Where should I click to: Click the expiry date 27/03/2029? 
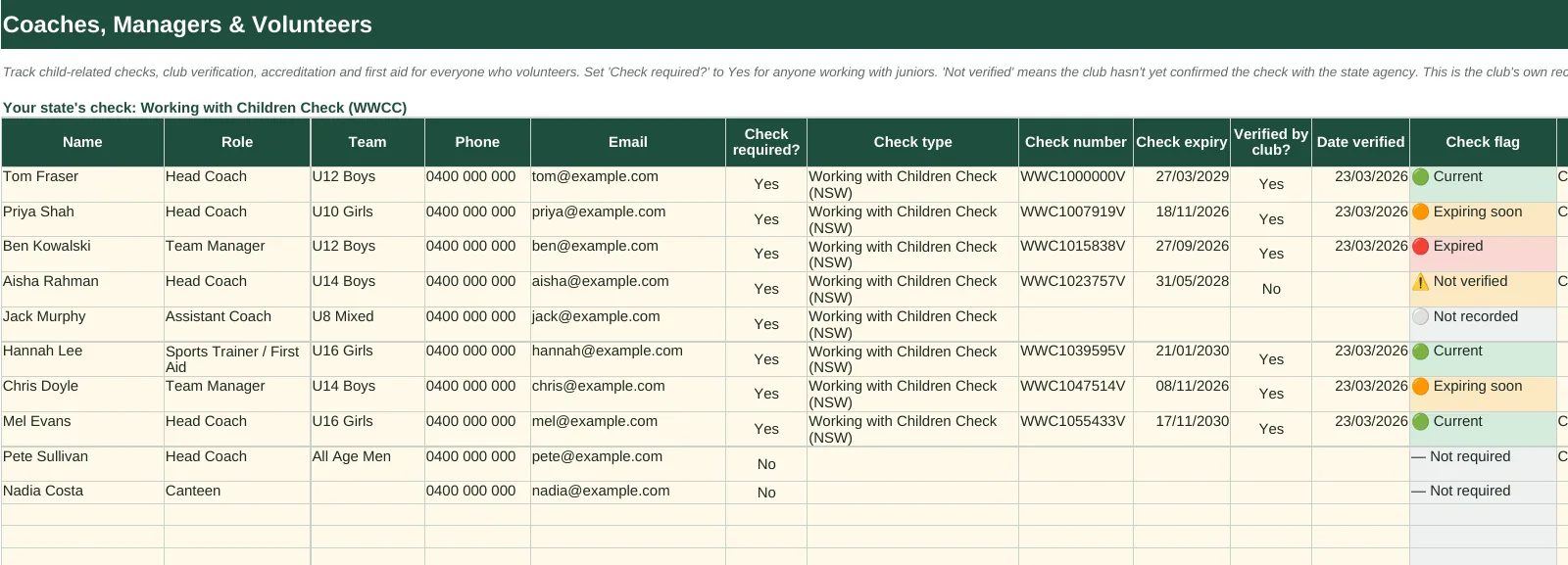tap(1182, 184)
